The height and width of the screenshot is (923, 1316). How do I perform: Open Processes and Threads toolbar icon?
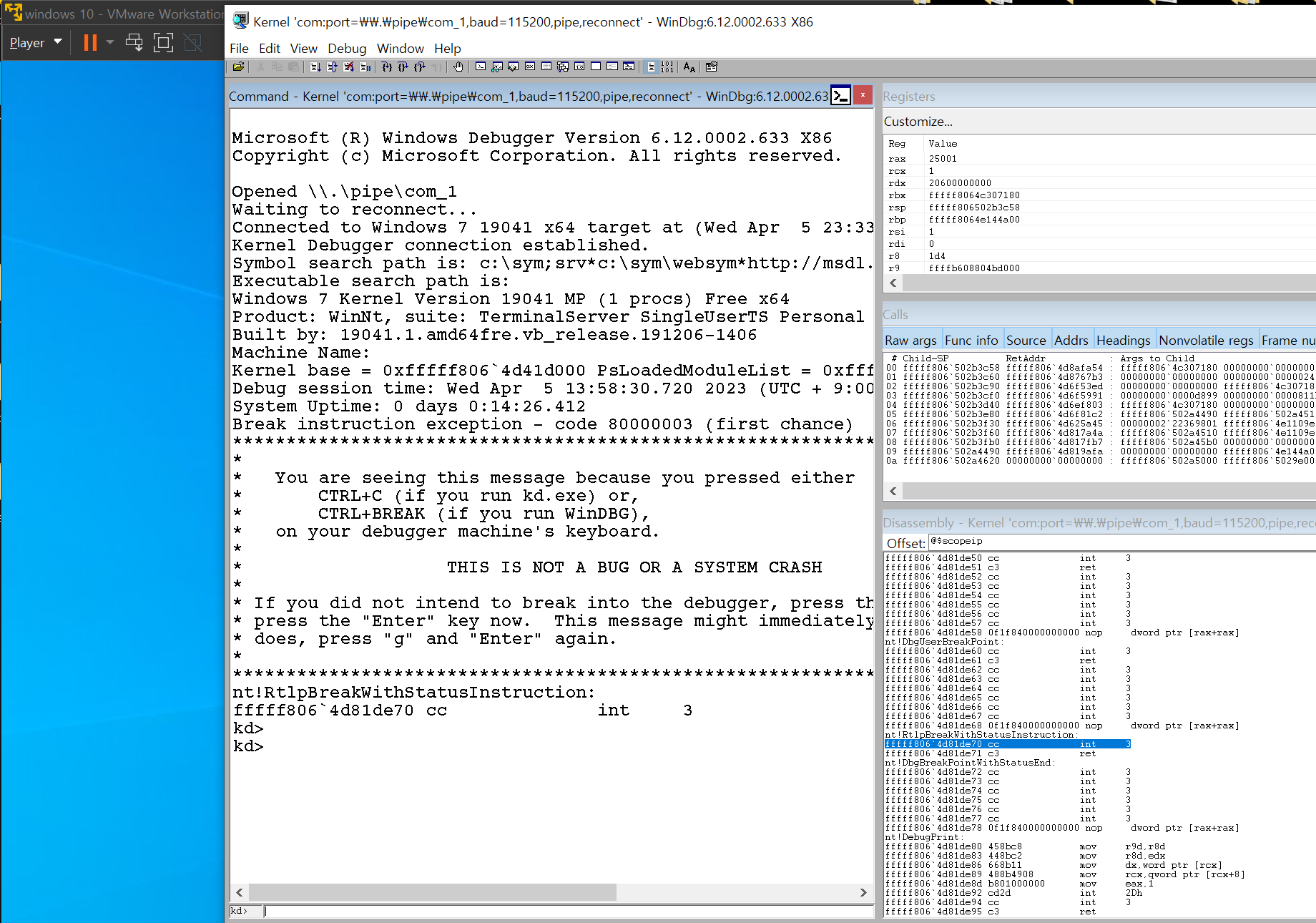pos(612,67)
